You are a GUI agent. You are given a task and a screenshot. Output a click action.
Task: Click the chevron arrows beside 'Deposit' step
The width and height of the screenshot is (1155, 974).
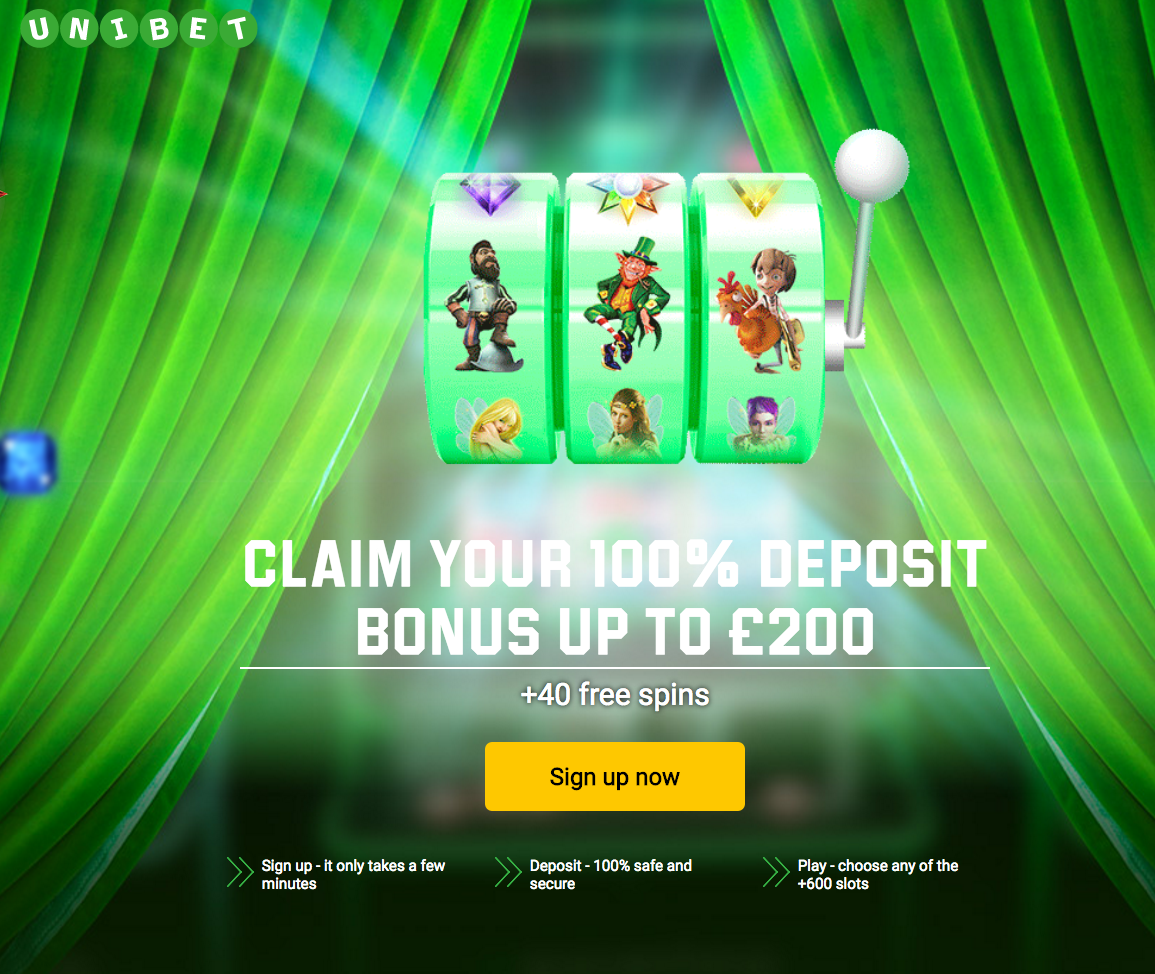pyautogui.click(x=508, y=872)
